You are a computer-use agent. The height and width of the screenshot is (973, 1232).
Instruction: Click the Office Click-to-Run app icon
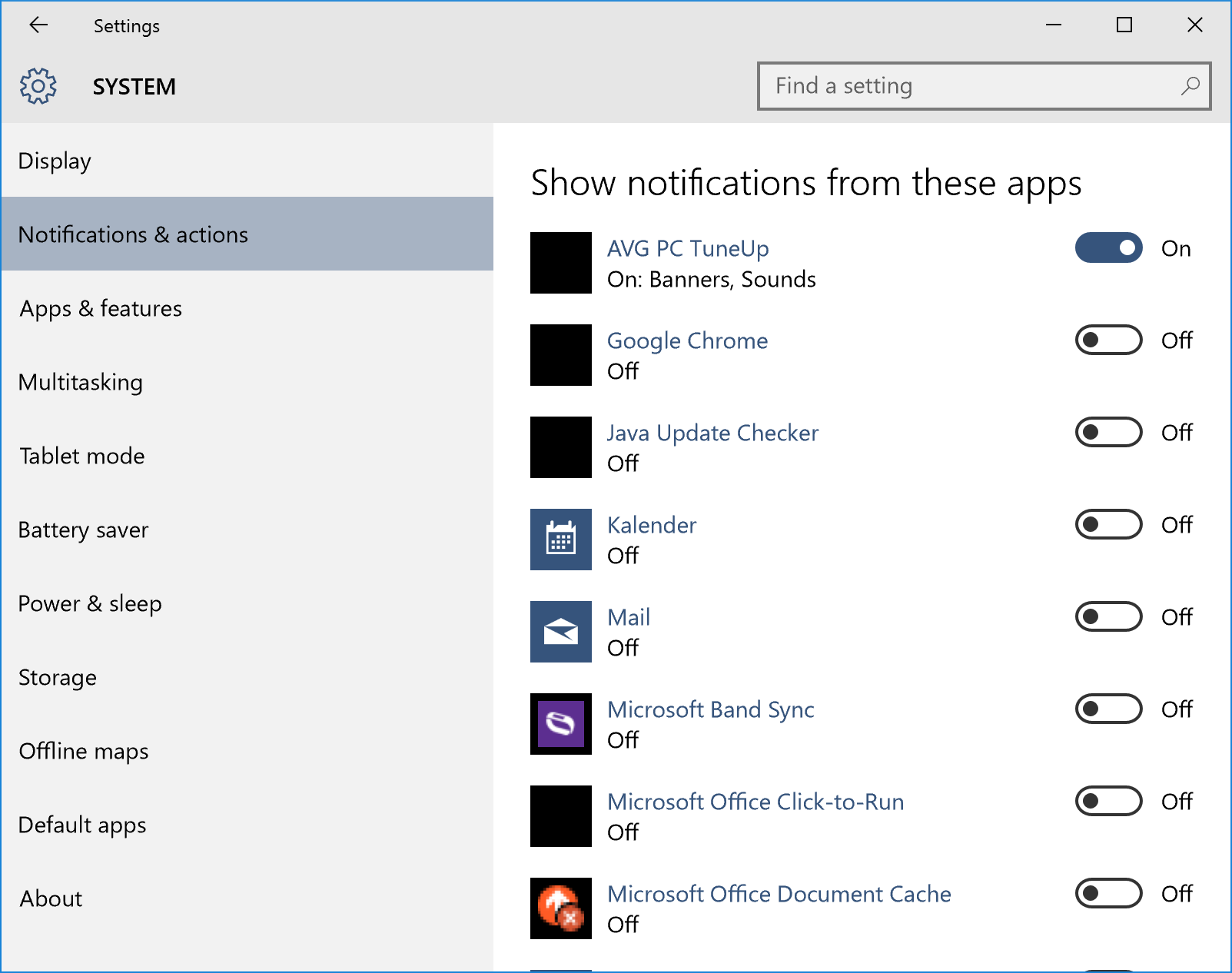(561, 816)
